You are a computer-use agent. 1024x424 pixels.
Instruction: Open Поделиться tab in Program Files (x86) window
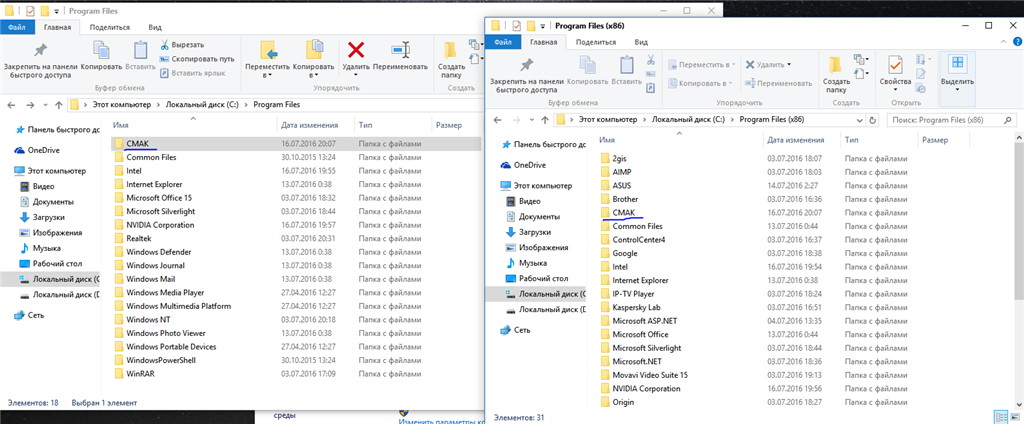[595, 42]
